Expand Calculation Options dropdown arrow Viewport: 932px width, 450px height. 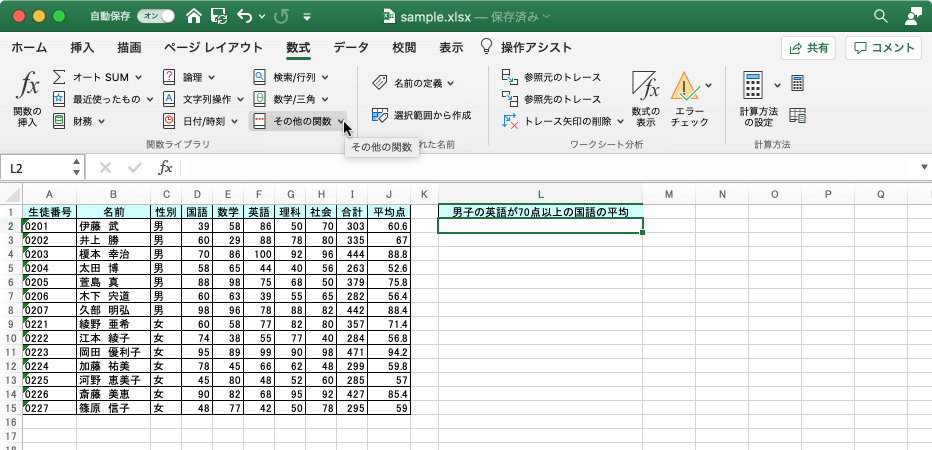pos(777,85)
